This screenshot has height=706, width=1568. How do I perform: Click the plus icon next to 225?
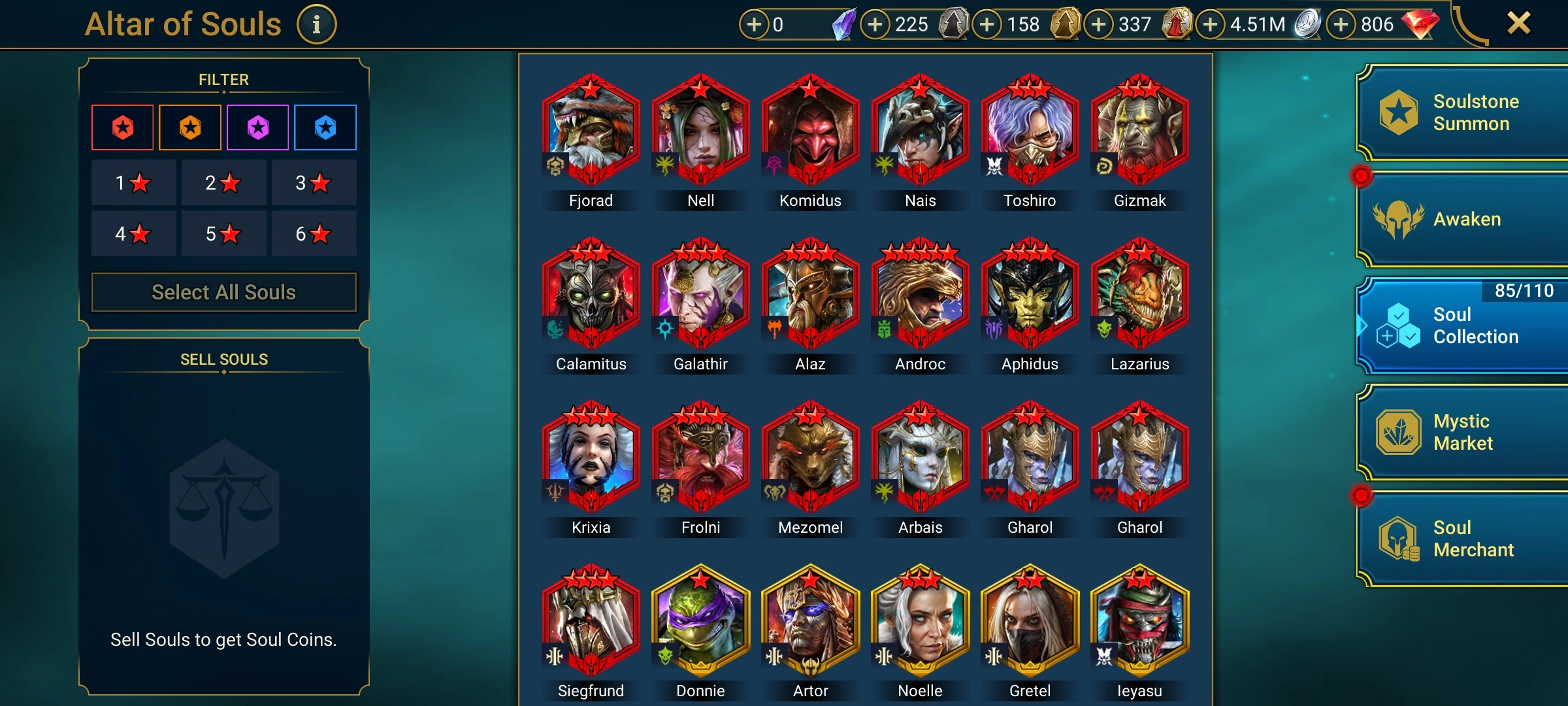pos(875,25)
